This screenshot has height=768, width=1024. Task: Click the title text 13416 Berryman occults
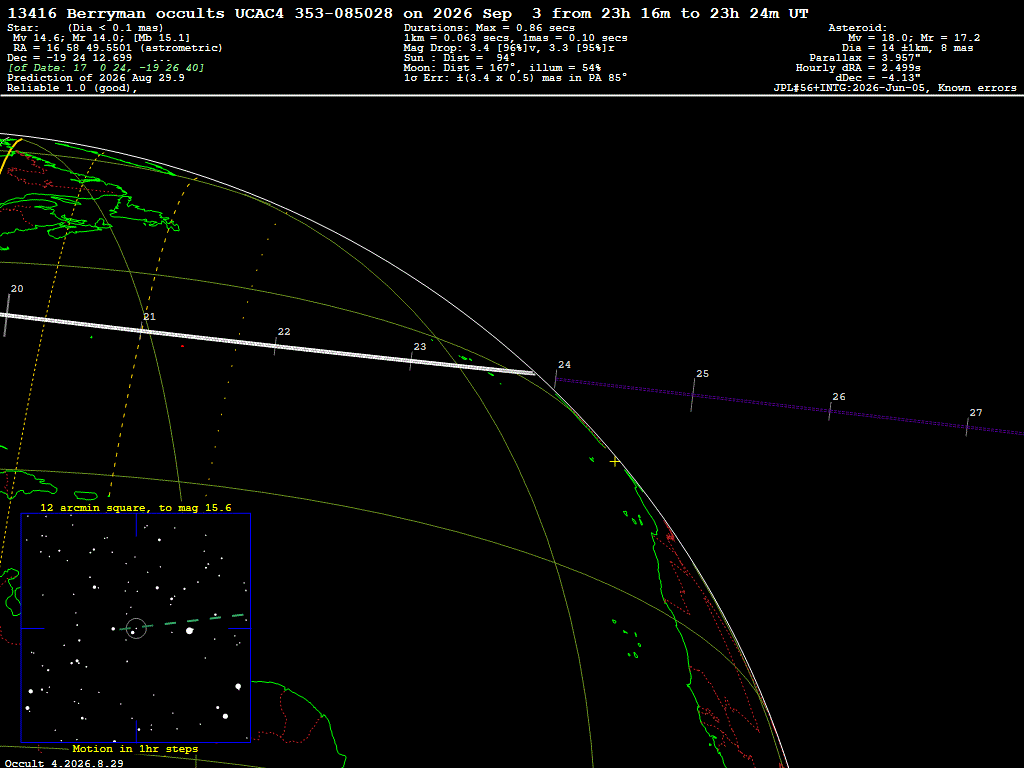click(116, 13)
